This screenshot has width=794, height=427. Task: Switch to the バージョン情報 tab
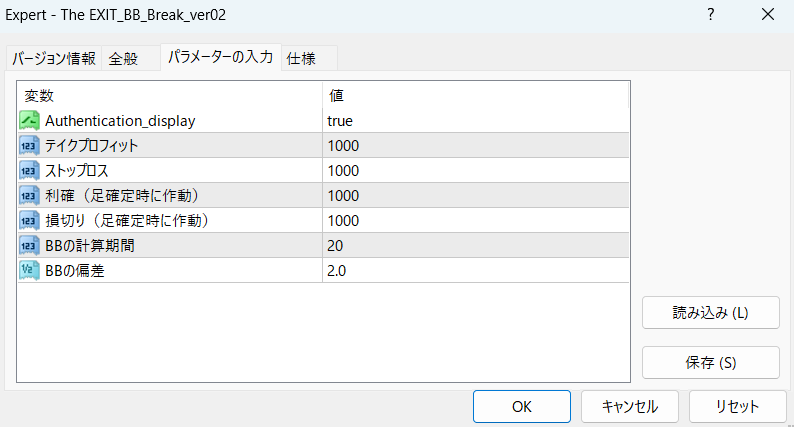tap(54, 58)
